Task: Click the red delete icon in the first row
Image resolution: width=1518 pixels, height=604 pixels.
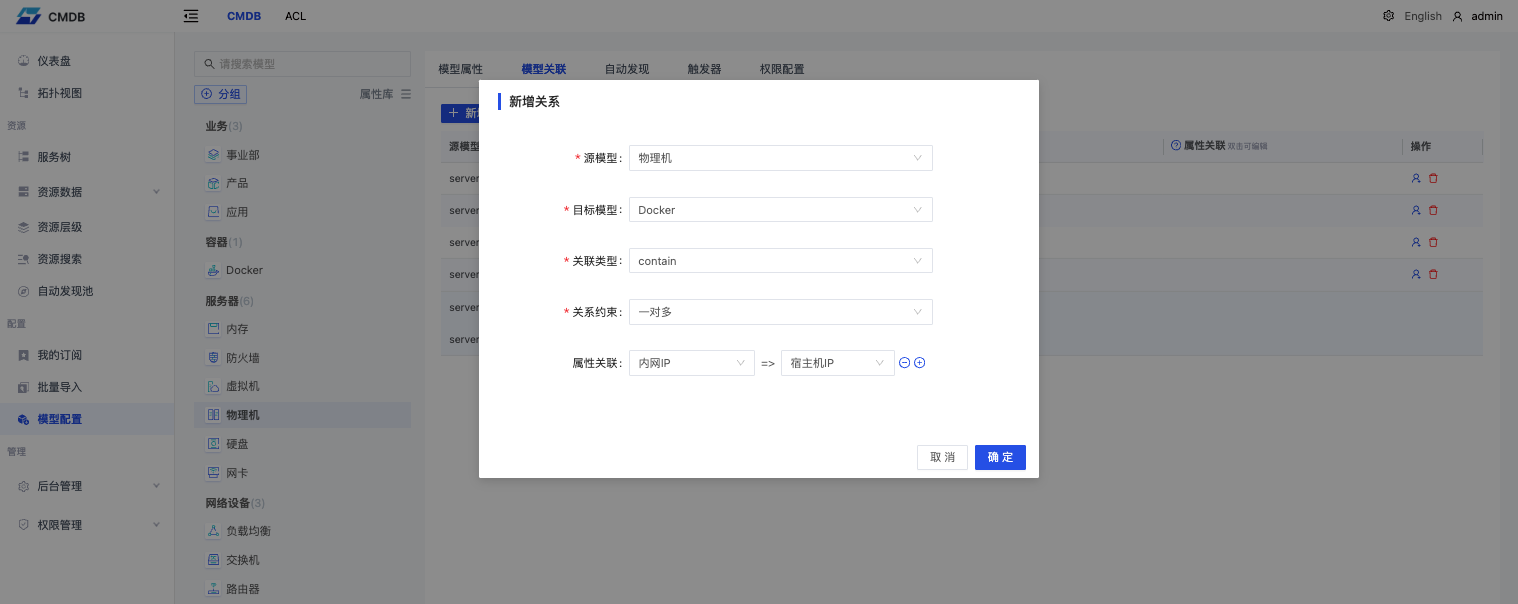Action: [1433, 179]
